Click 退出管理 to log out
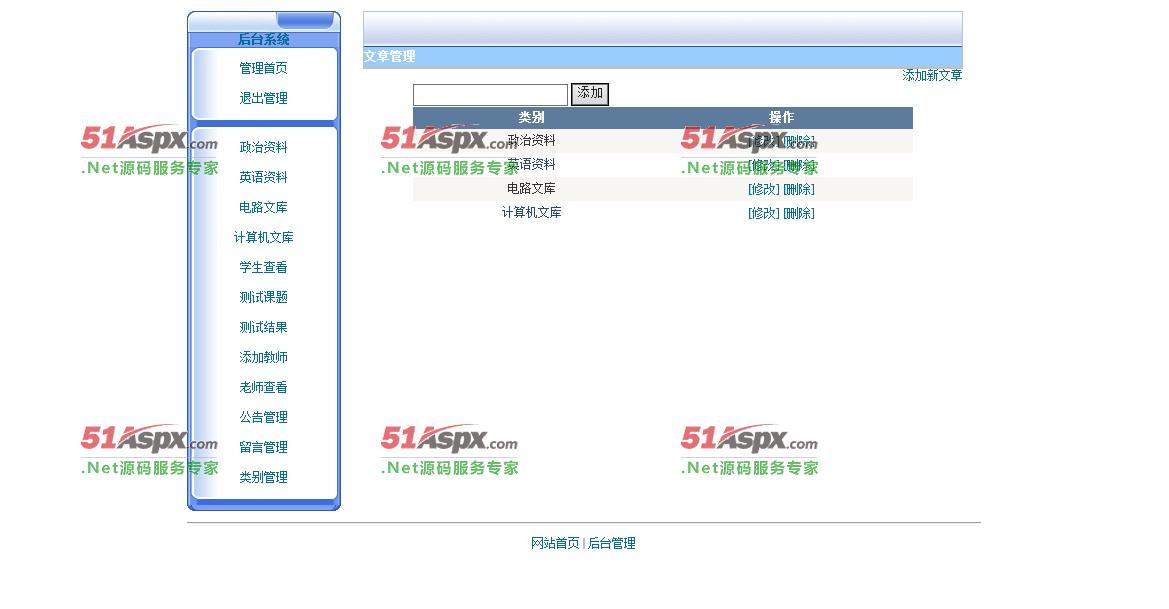 click(263, 98)
